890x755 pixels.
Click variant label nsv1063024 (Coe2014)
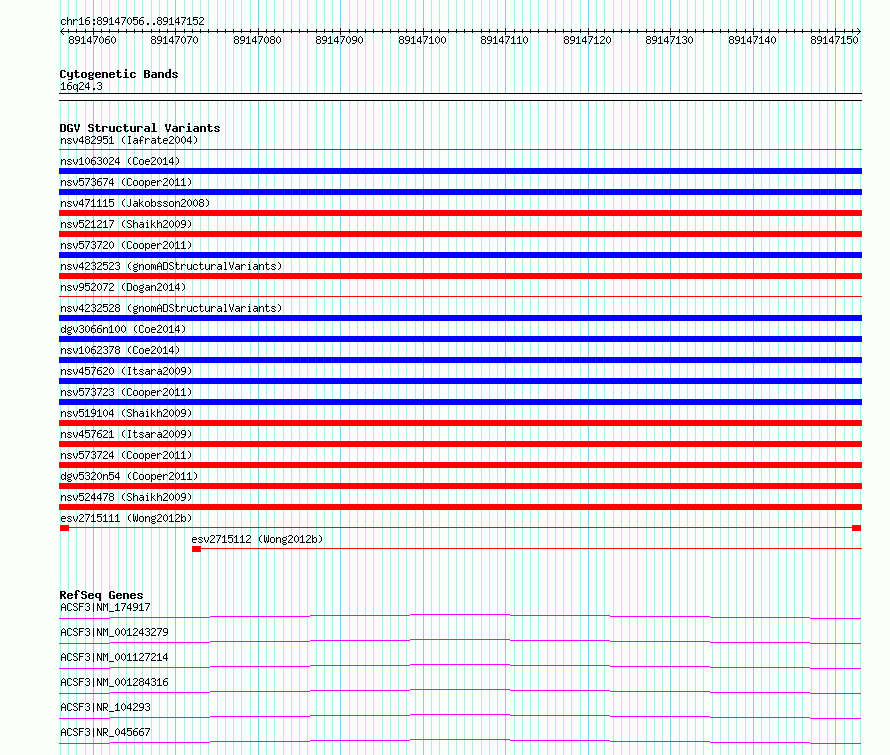pos(120,161)
